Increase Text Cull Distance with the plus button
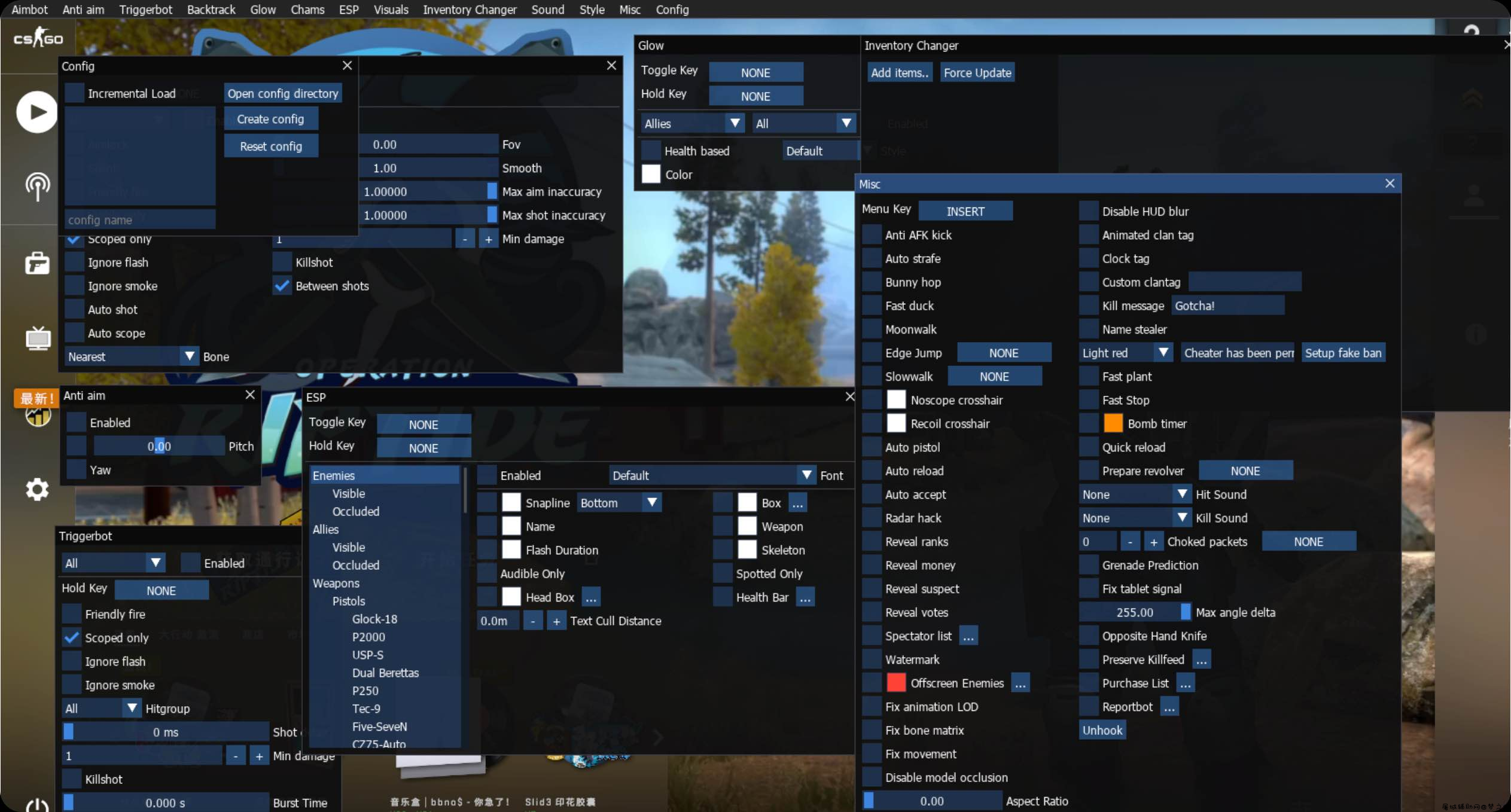1511x812 pixels. [x=556, y=621]
